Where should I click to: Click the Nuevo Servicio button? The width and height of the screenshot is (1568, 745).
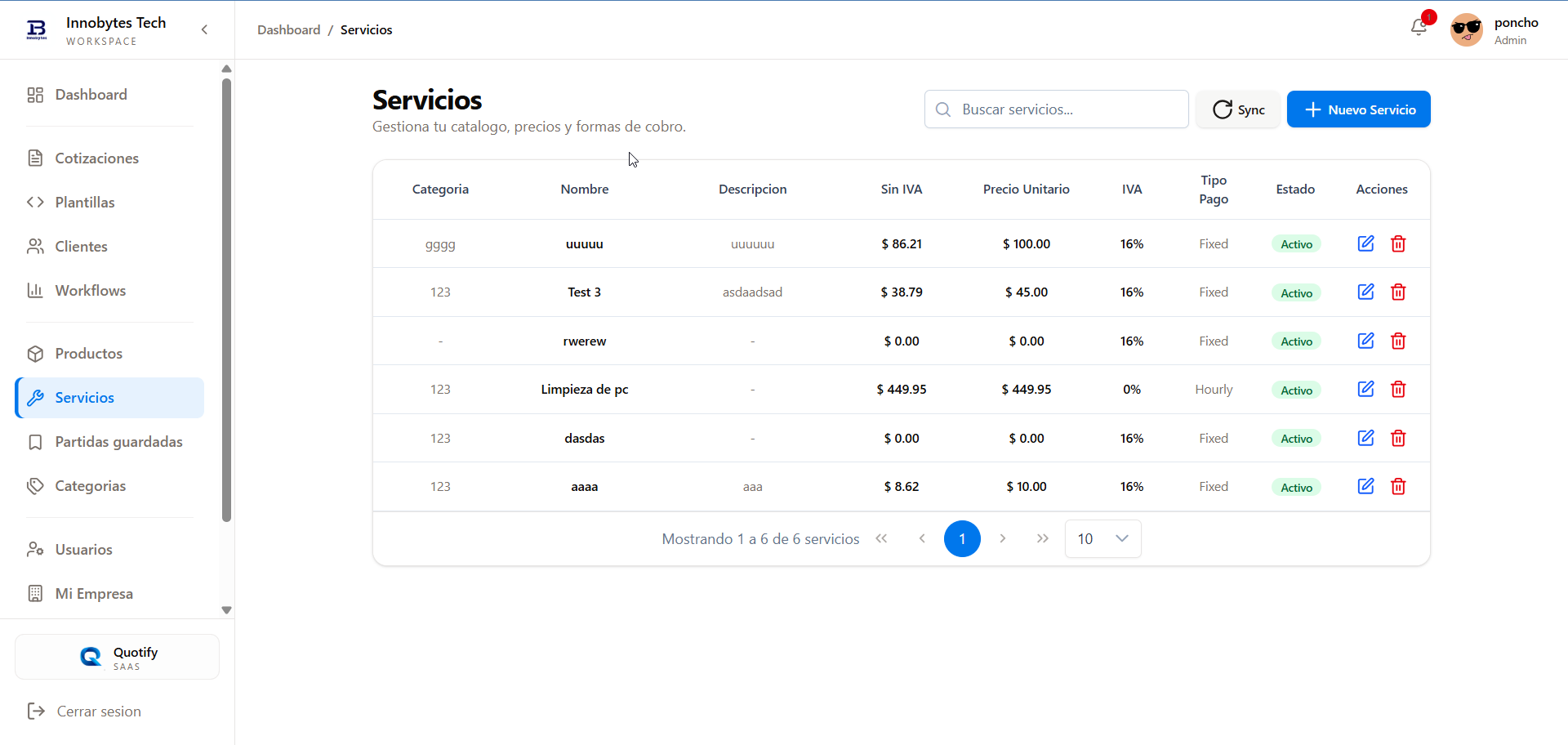click(x=1359, y=109)
